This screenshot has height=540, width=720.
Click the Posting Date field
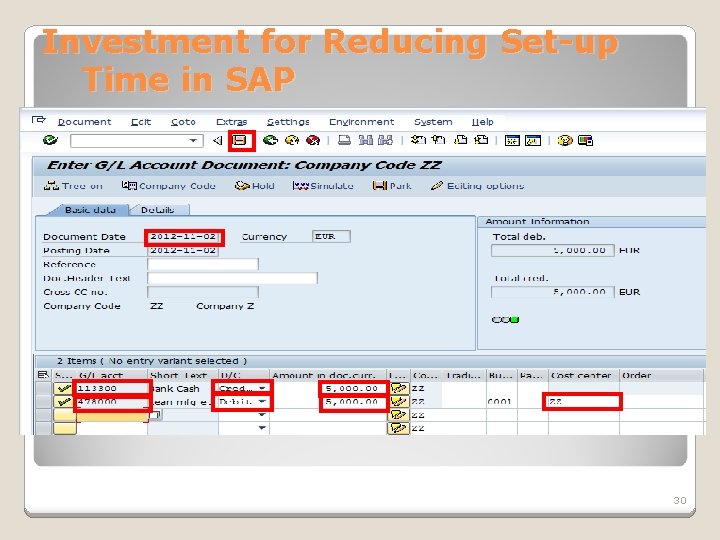tap(183, 250)
